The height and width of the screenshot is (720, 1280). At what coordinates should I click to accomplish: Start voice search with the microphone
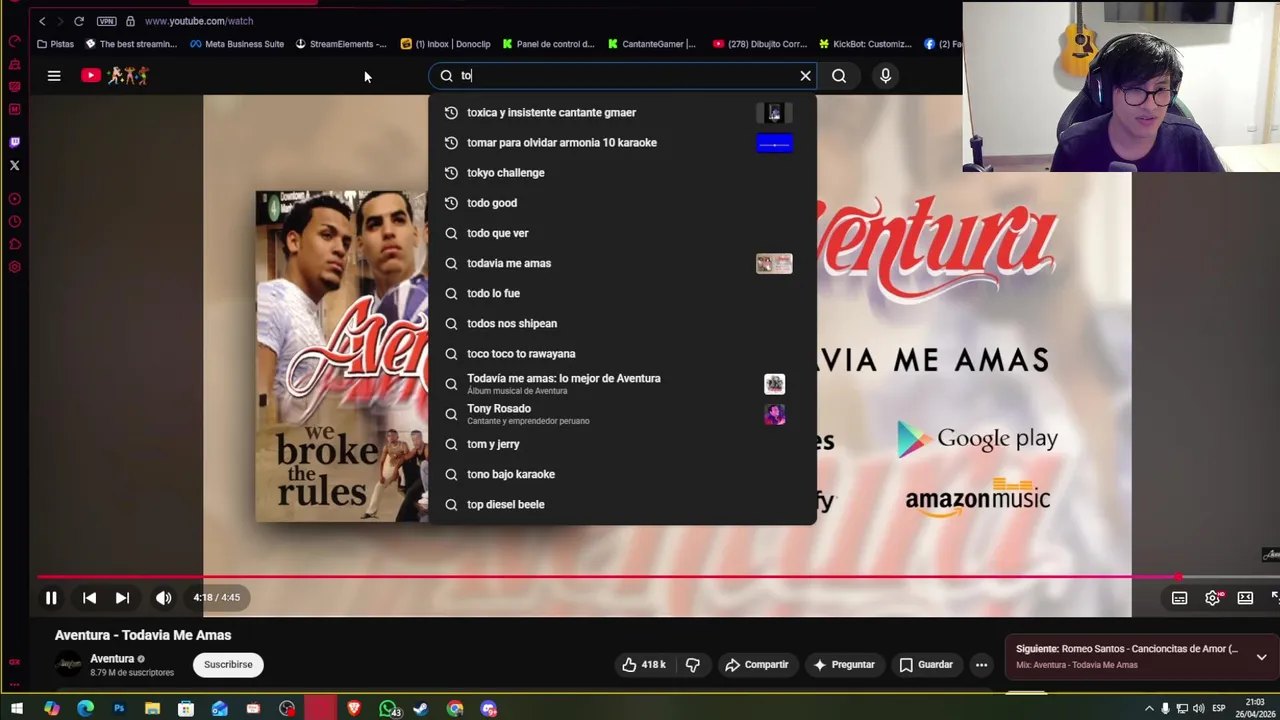coord(885,76)
